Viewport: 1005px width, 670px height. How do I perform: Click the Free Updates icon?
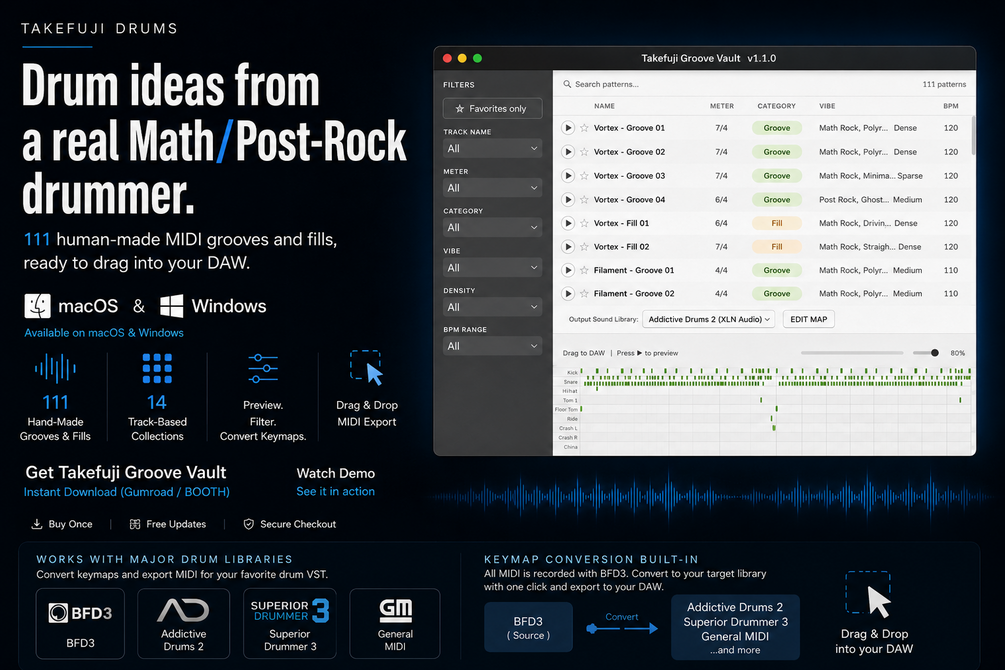pos(135,524)
